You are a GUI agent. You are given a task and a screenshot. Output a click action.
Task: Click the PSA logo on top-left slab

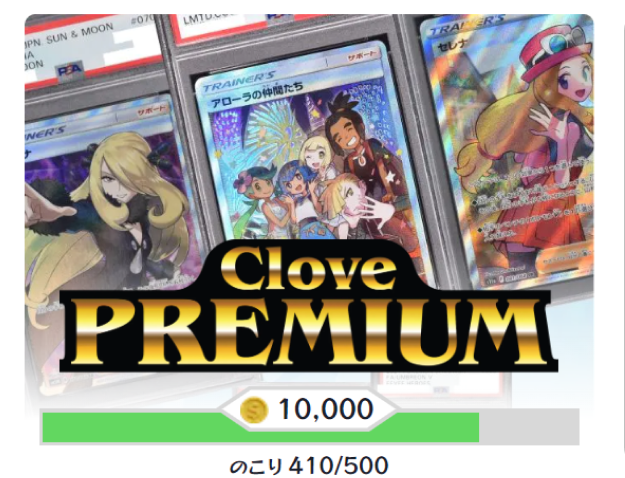coord(70,70)
